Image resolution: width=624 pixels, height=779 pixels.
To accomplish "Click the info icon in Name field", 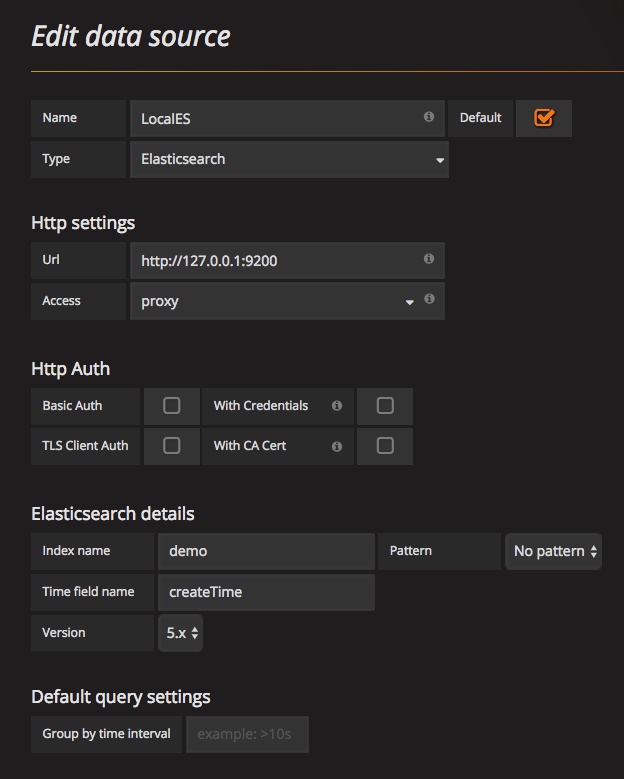I will click(429, 117).
